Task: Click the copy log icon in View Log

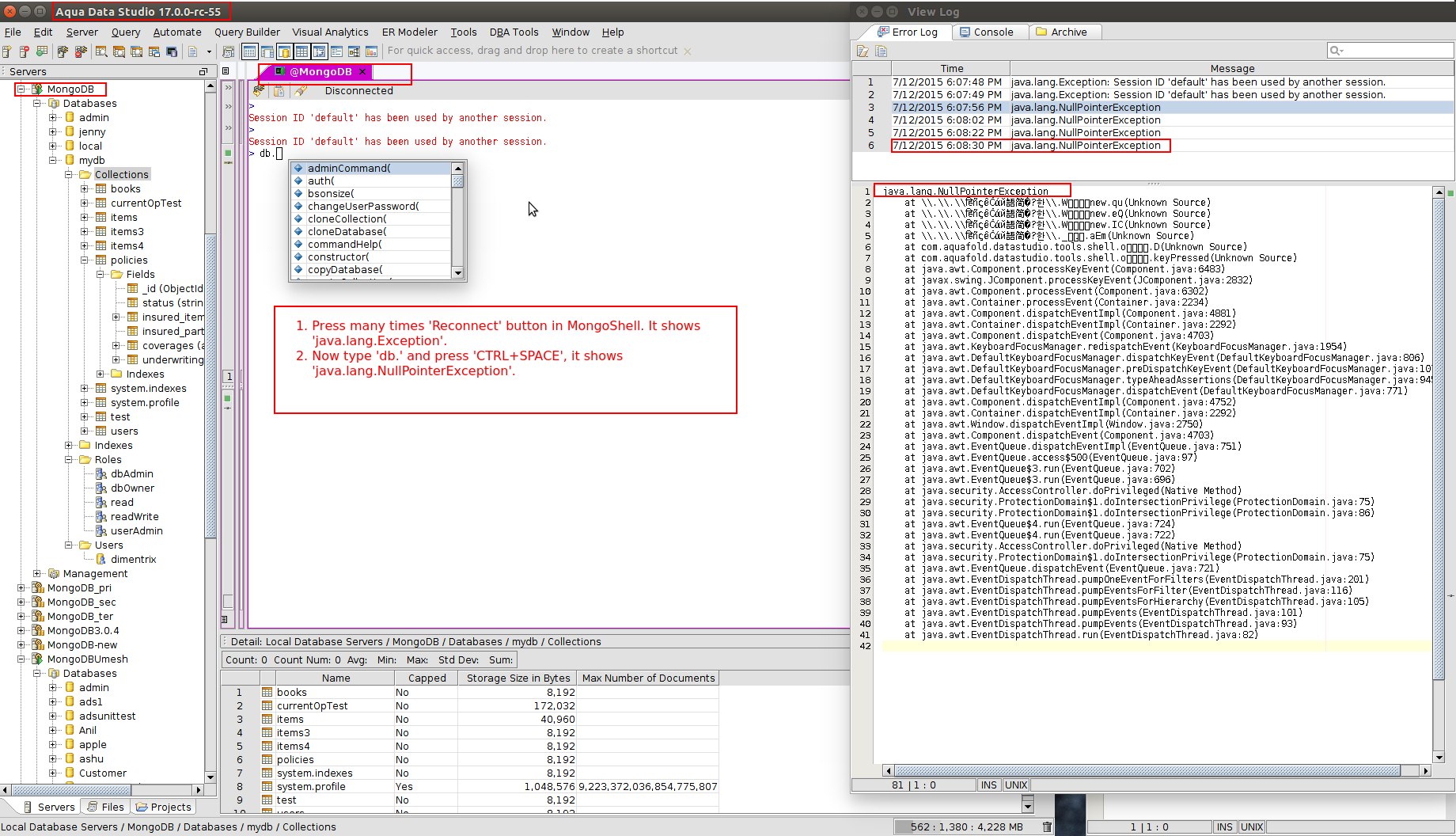Action: coord(881,51)
